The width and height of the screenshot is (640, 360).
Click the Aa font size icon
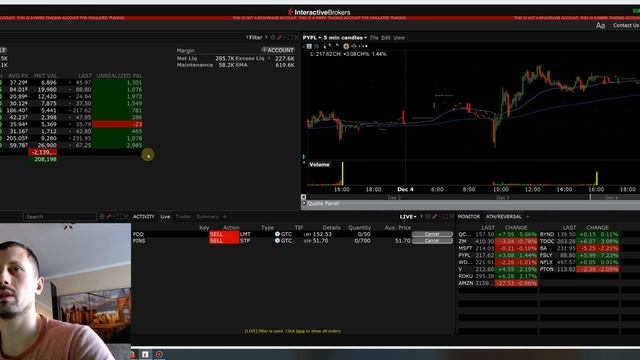pyautogui.click(x=600, y=26)
